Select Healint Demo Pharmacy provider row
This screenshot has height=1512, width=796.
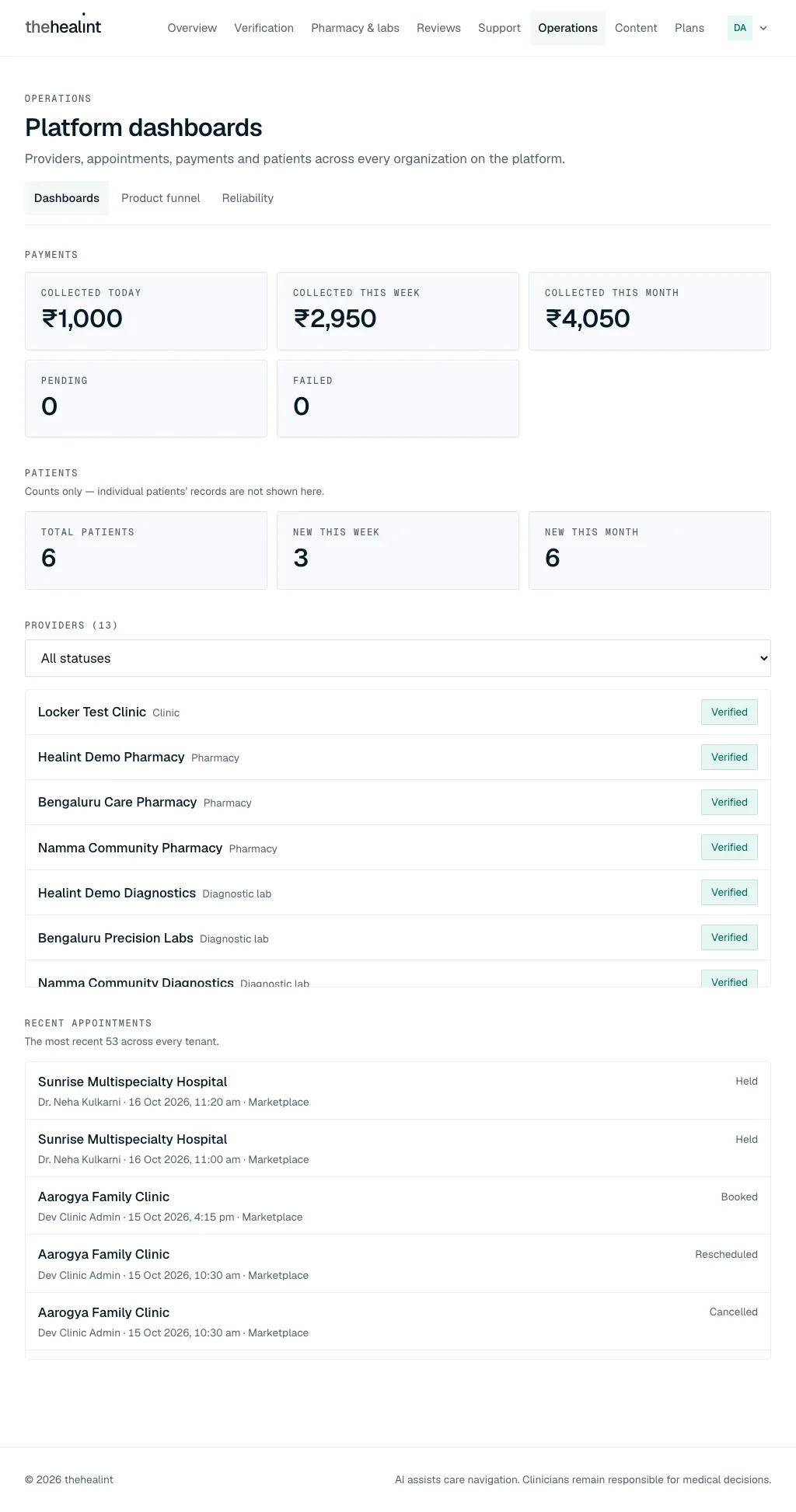point(398,758)
